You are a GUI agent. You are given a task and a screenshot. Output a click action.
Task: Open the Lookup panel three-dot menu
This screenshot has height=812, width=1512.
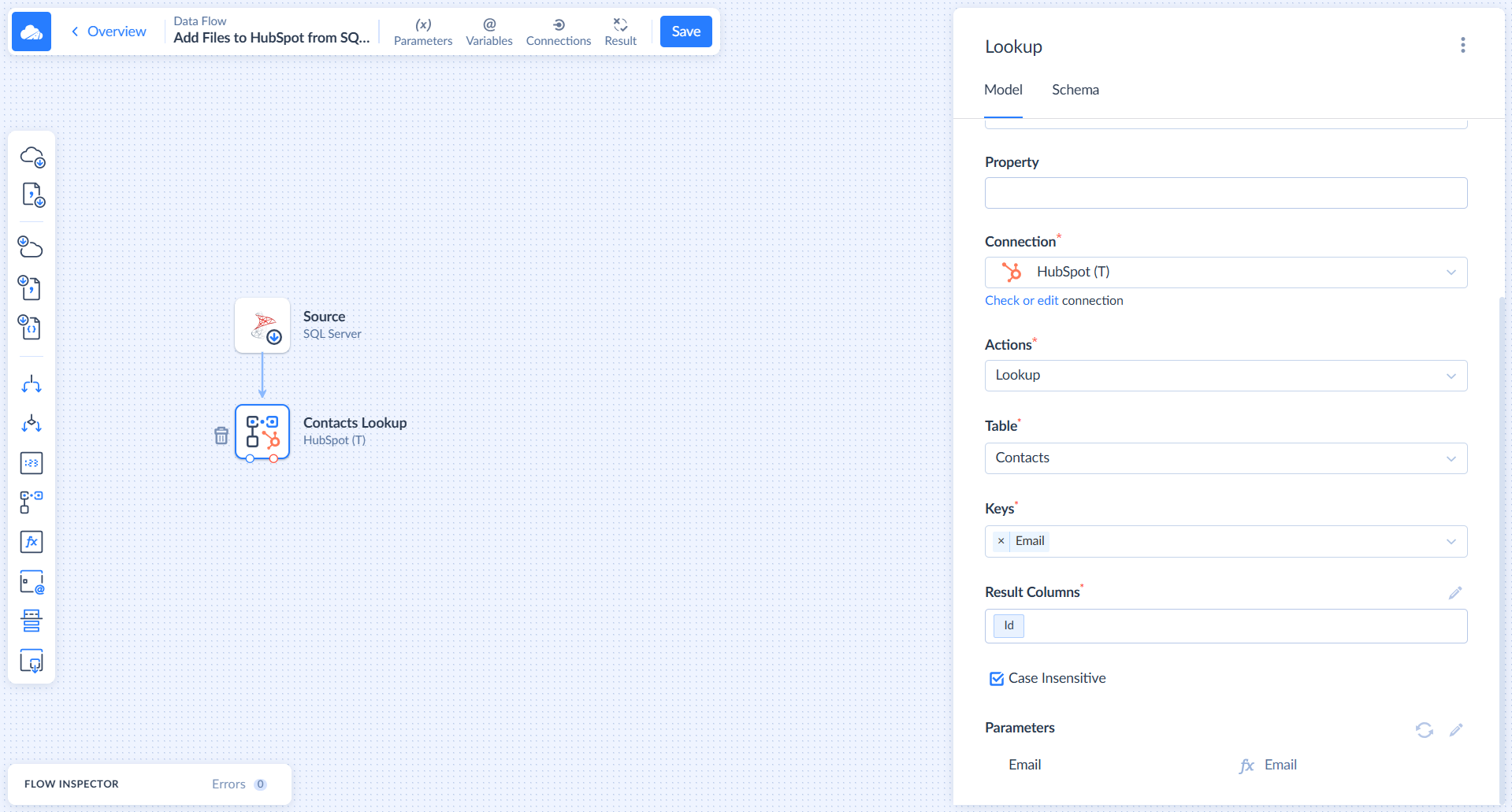1462,46
